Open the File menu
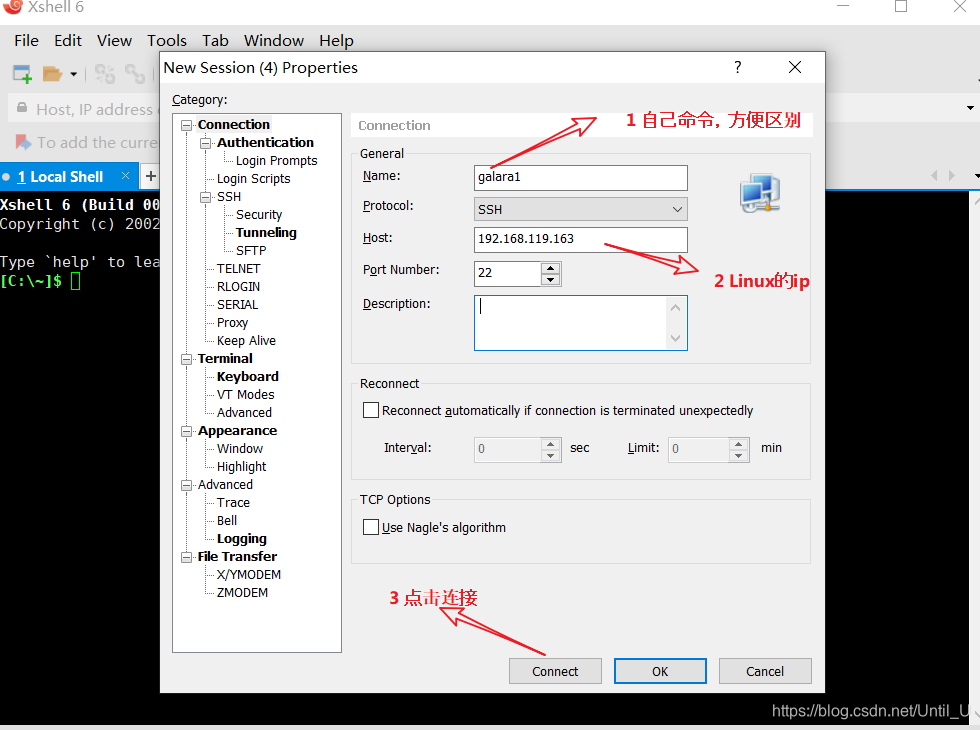 point(26,41)
